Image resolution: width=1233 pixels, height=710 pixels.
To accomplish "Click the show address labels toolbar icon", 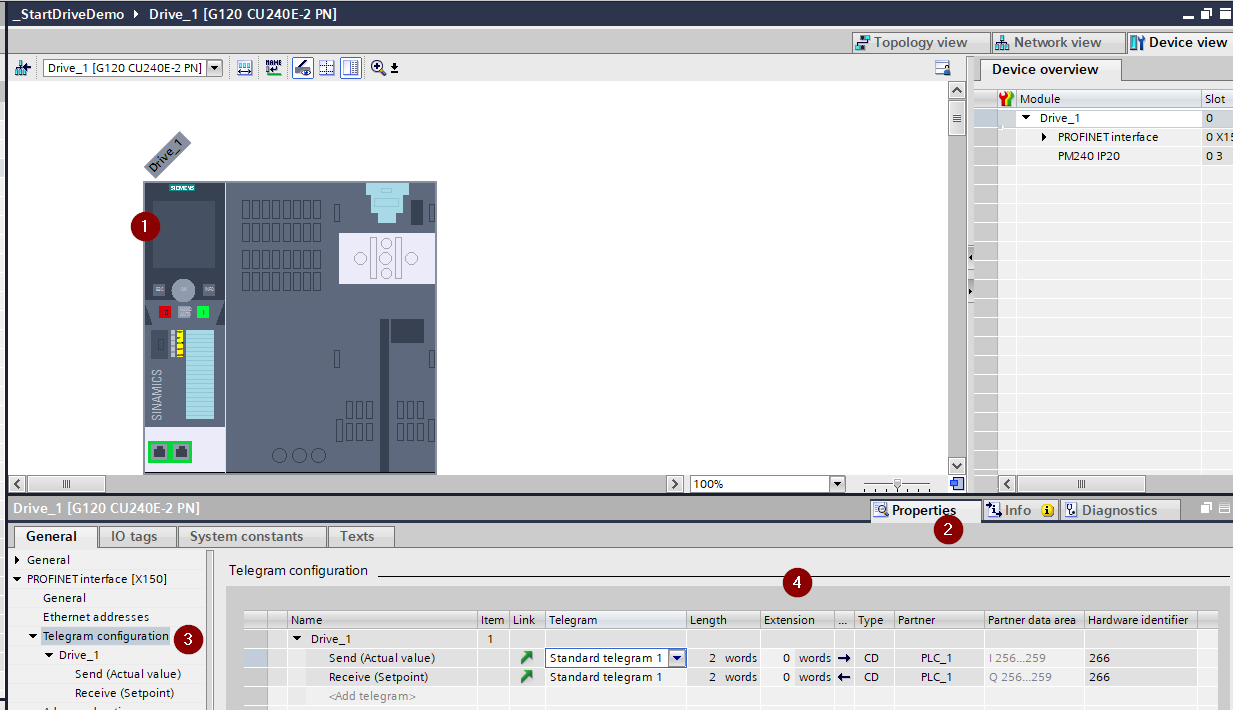I will [245, 68].
